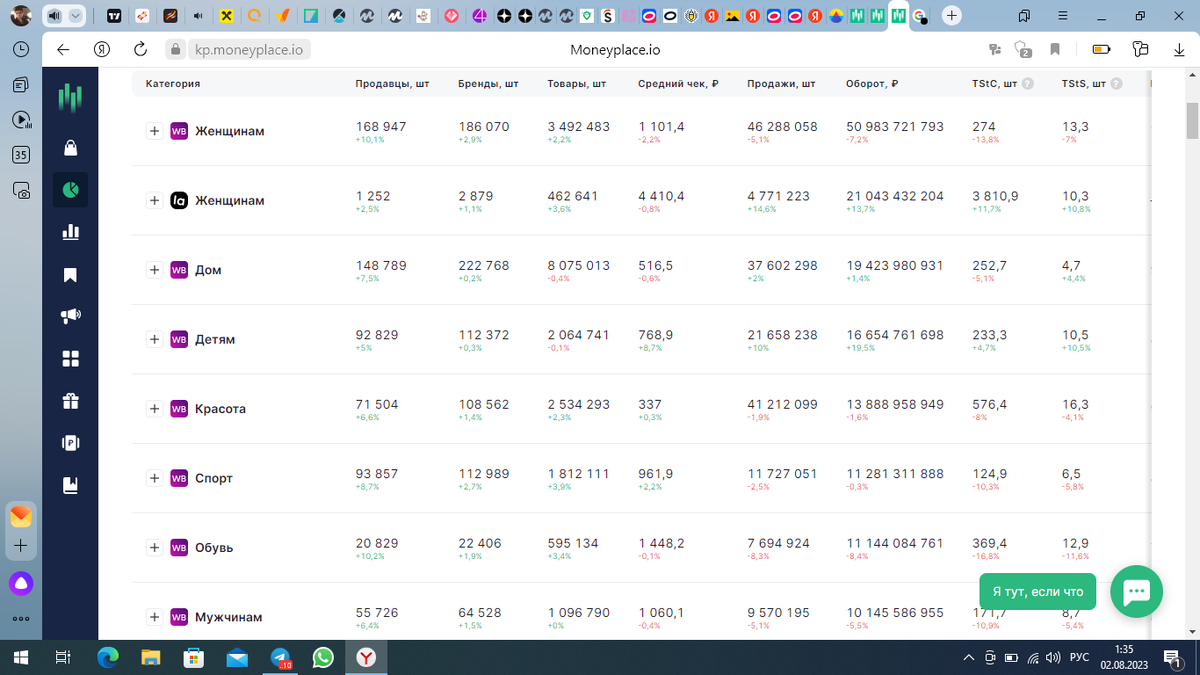Open the shopping bag sidebar section
Viewport: 1200px width, 675px height.
(x=70, y=148)
